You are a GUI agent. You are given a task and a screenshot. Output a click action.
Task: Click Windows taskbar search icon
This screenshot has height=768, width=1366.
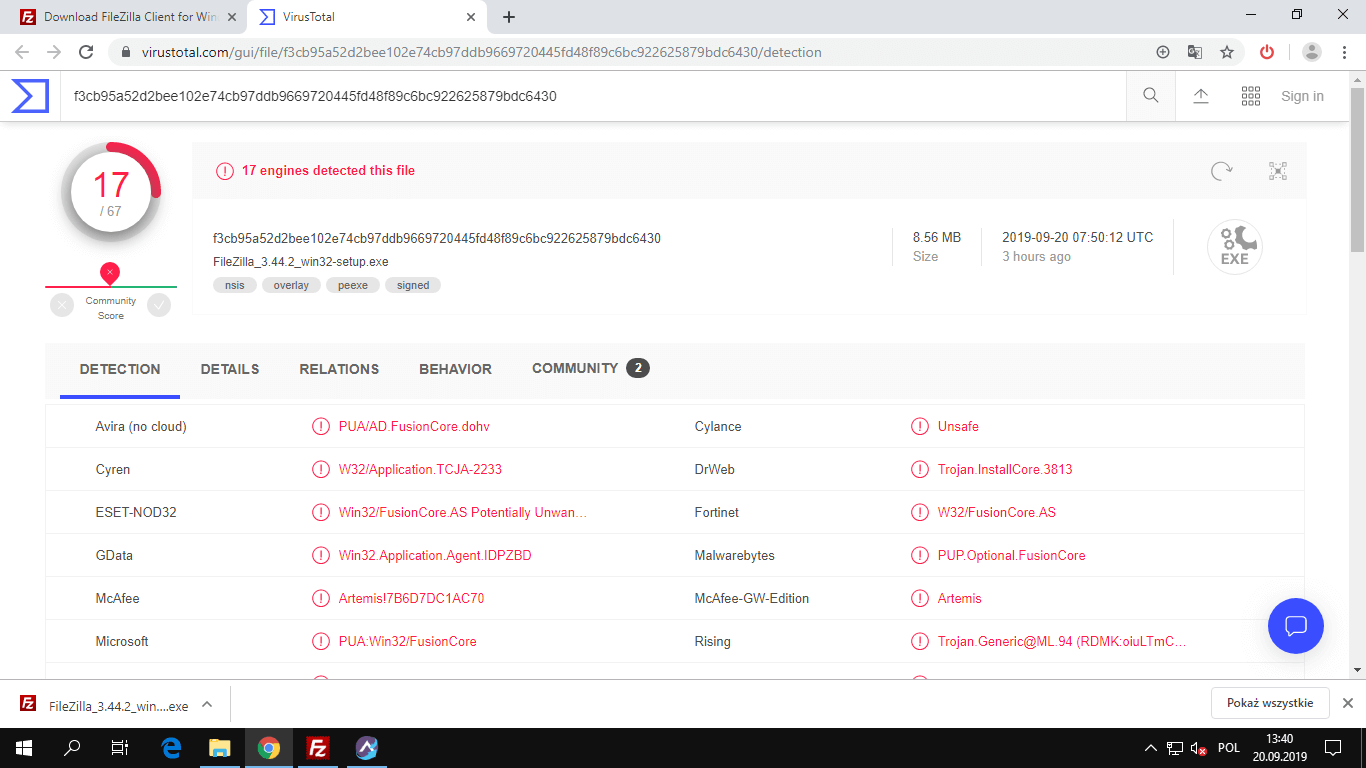pos(73,748)
